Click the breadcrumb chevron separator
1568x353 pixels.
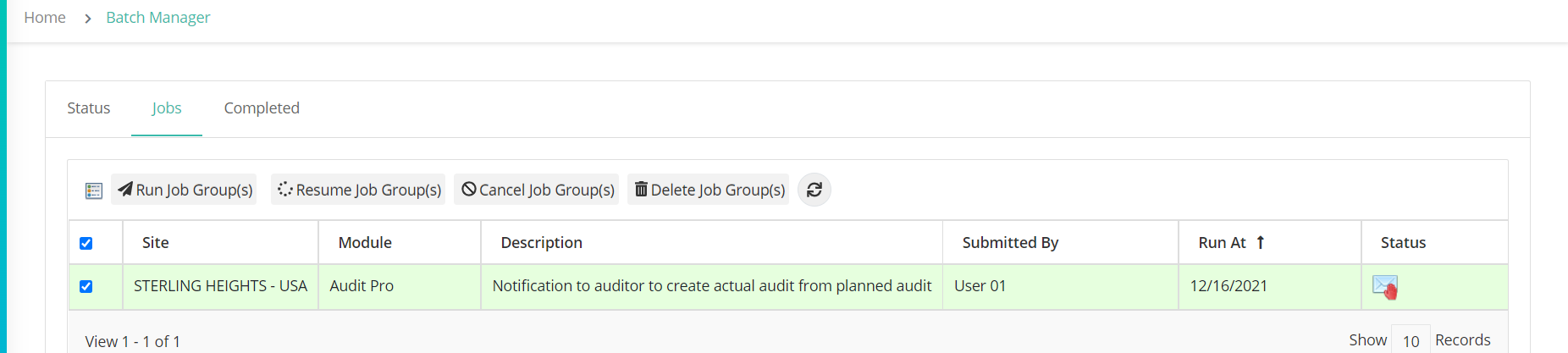(x=87, y=18)
